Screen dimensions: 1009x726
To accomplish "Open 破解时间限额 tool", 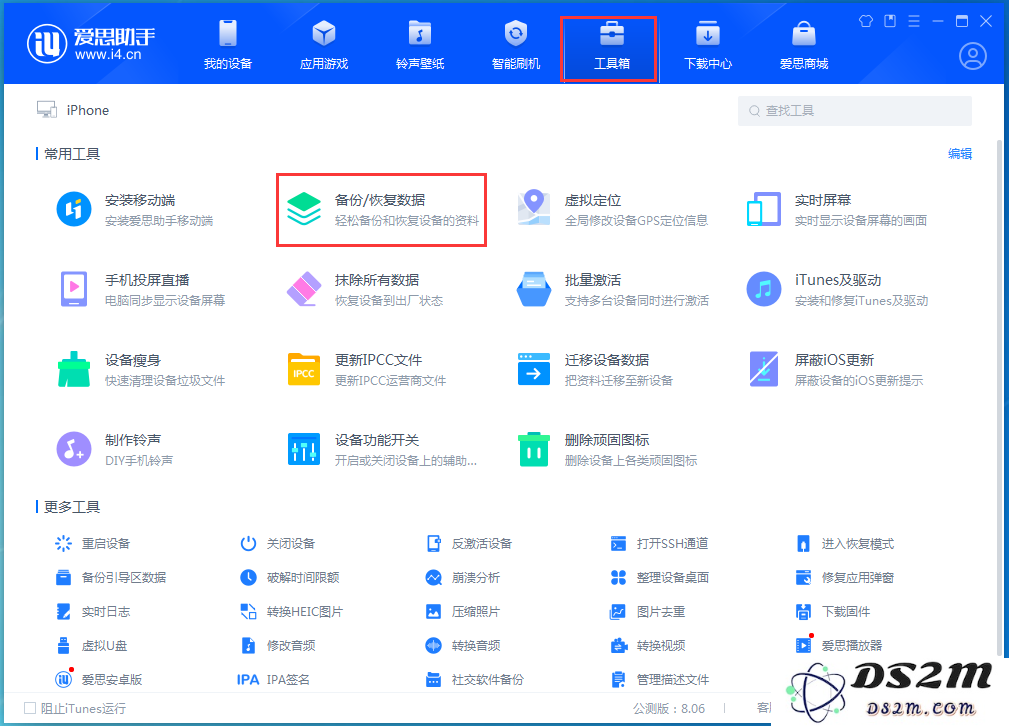I will pos(290,578).
